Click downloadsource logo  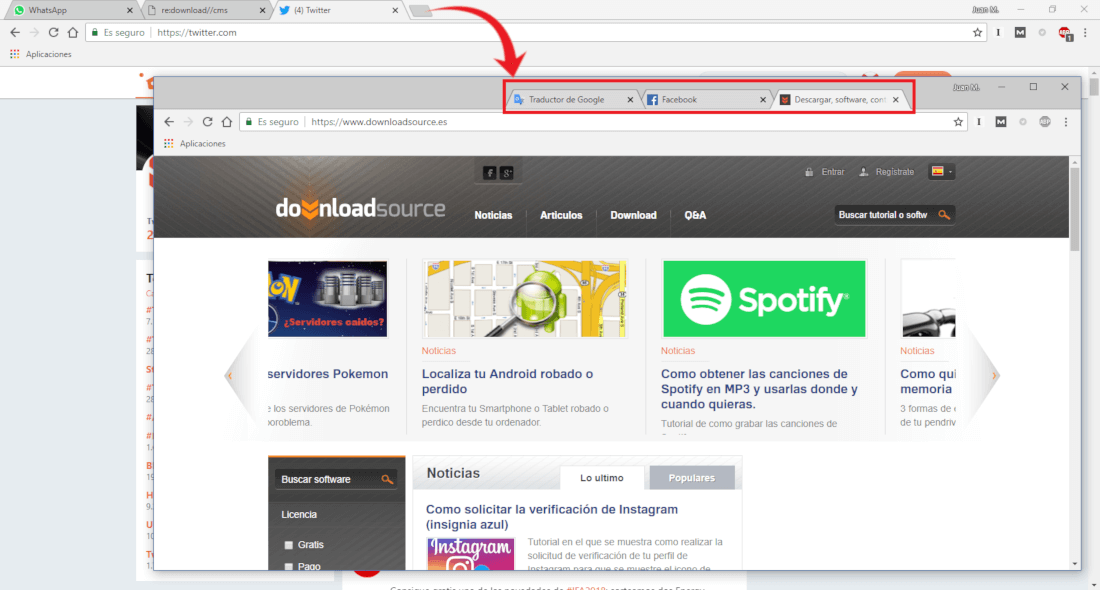(x=360, y=208)
